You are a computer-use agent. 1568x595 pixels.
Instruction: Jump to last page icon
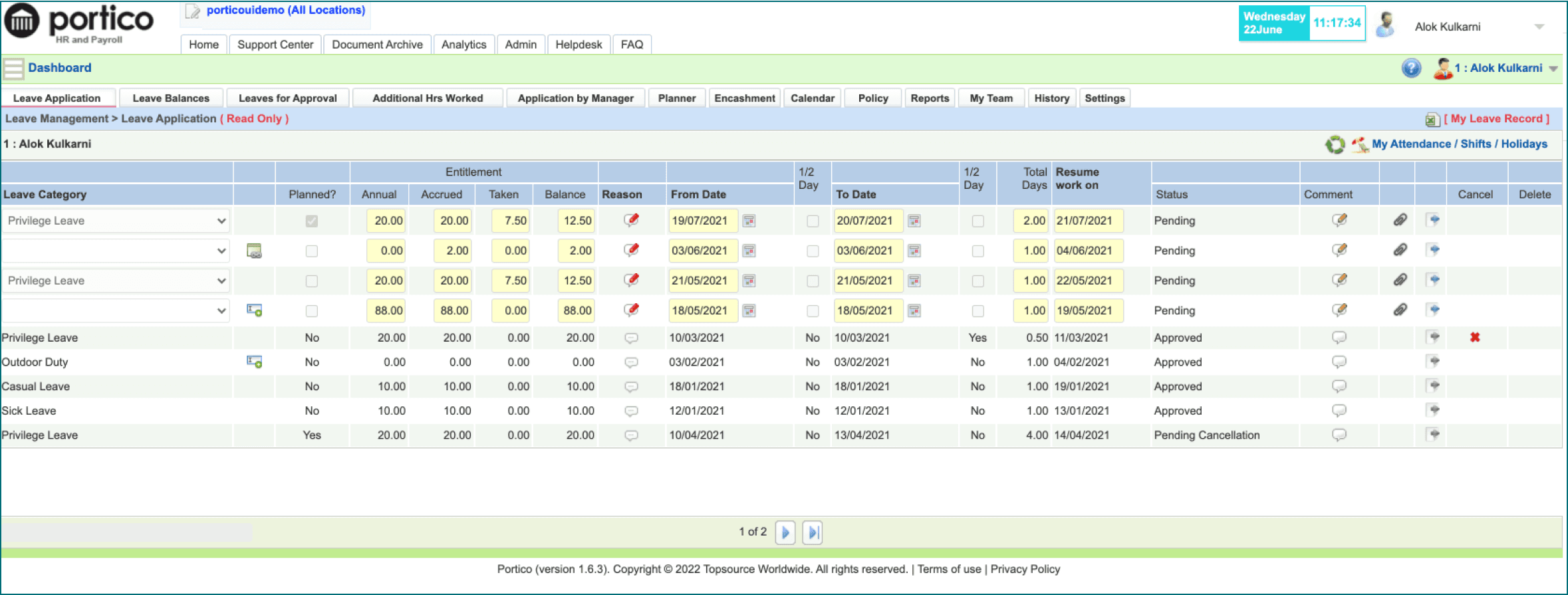pos(812,533)
